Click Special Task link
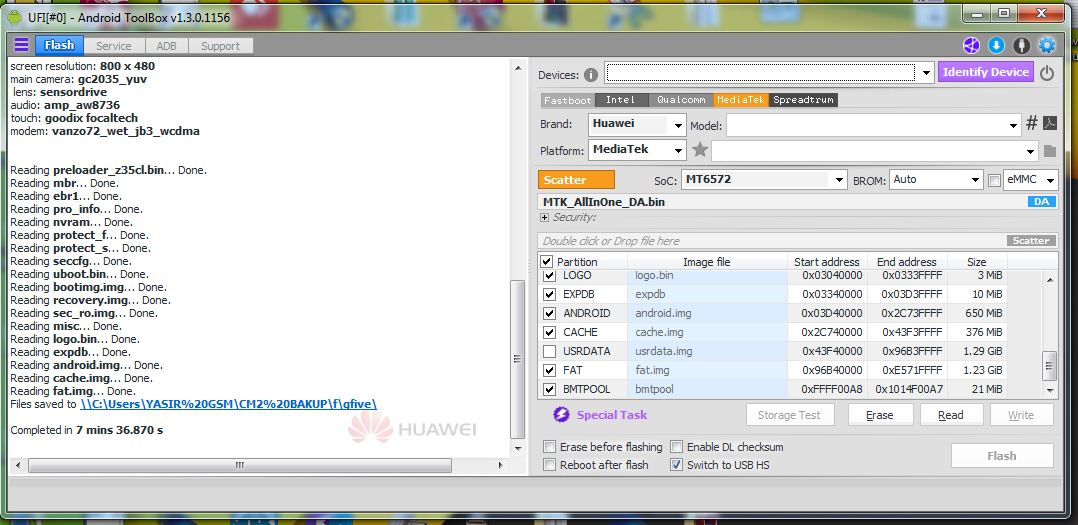 click(612, 415)
